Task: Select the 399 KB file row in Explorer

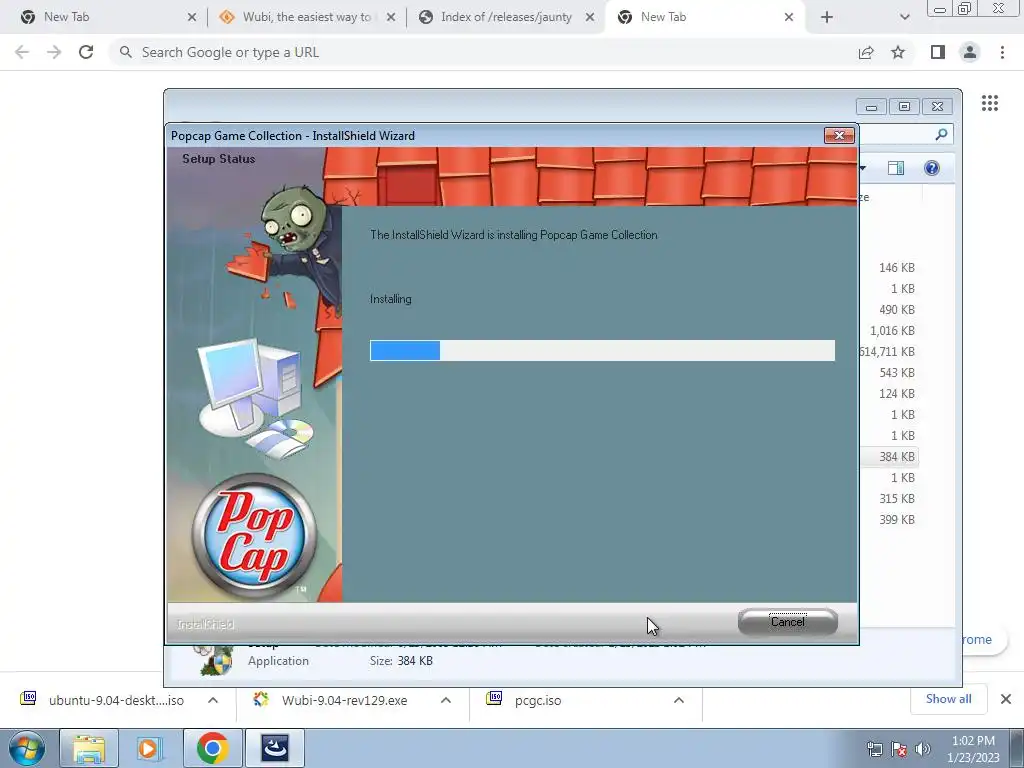Action: point(889,520)
